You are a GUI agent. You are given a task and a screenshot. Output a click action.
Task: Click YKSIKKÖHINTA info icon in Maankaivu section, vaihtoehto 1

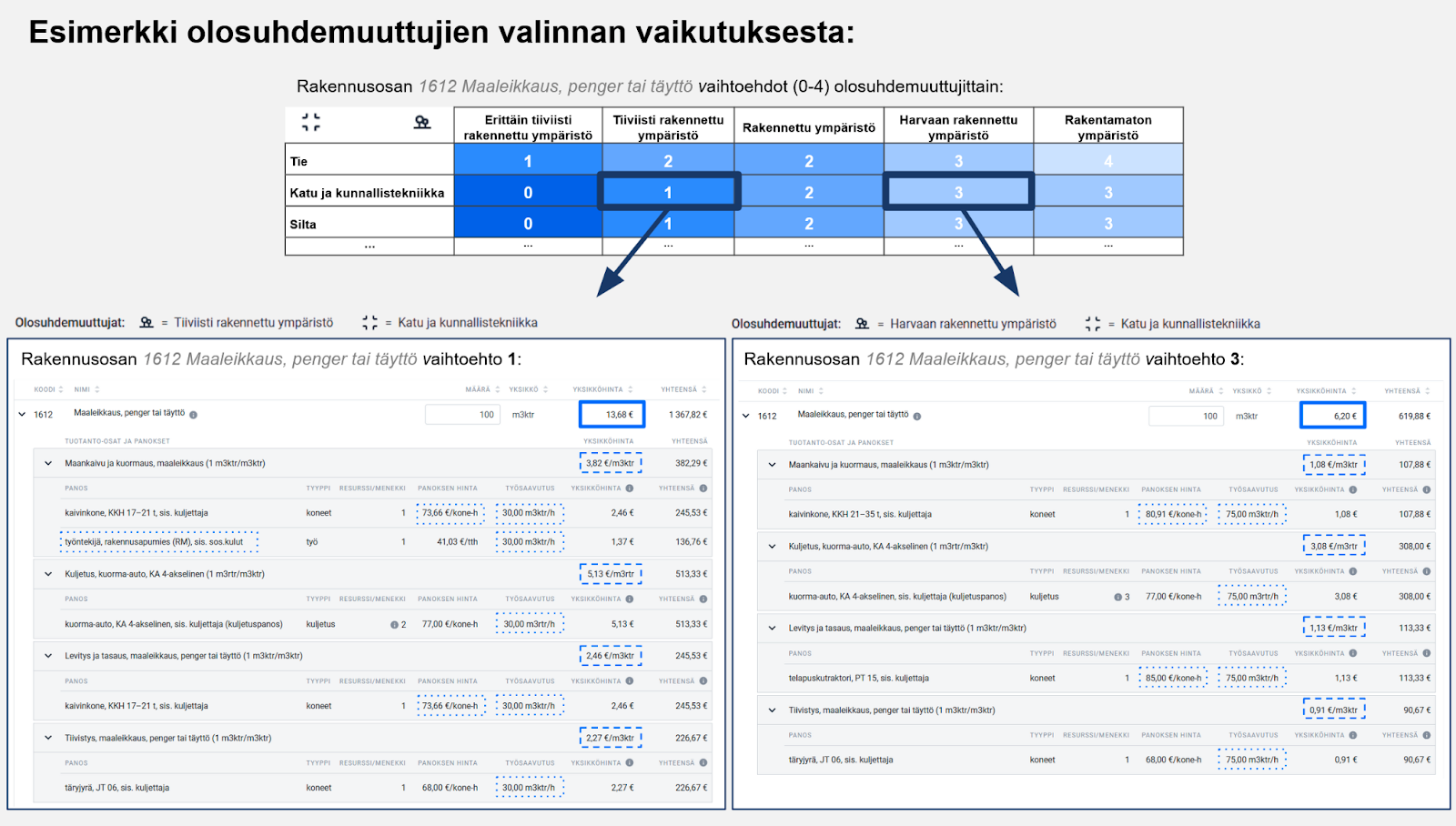(x=630, y=489)
